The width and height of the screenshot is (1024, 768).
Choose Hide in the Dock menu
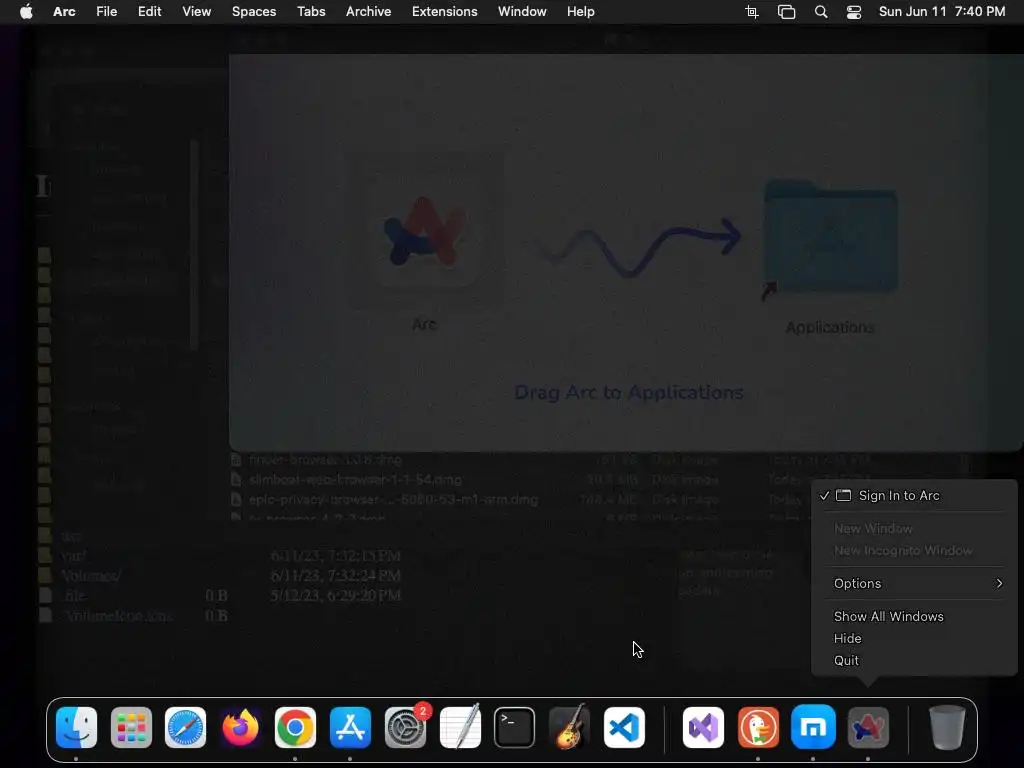(914, 639)
